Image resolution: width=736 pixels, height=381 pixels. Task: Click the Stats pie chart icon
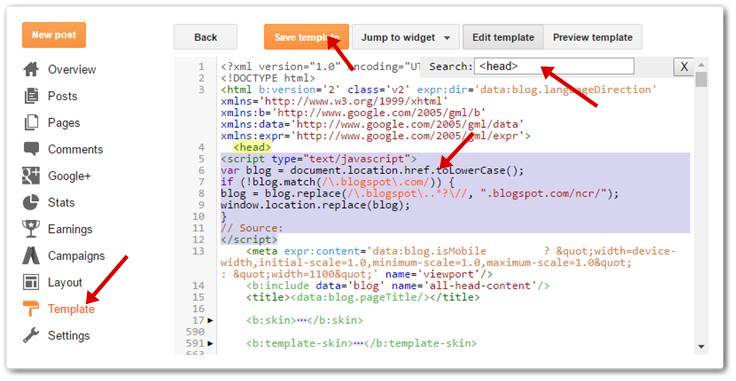(31, 202)
